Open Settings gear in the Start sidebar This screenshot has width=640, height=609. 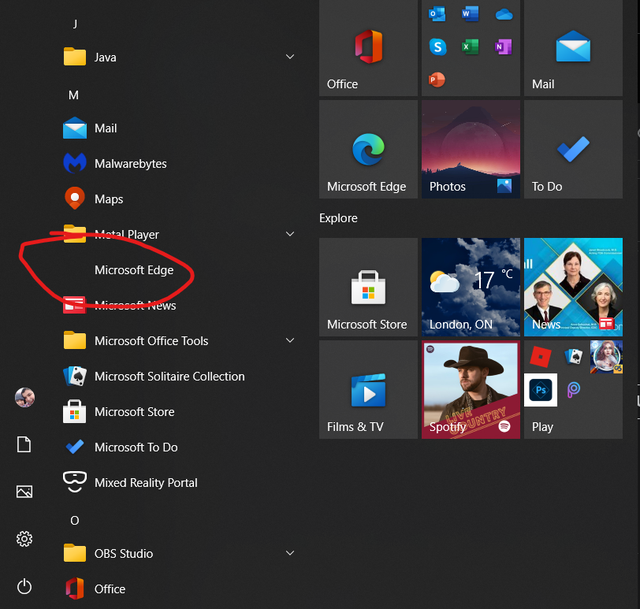pos(24,539)
